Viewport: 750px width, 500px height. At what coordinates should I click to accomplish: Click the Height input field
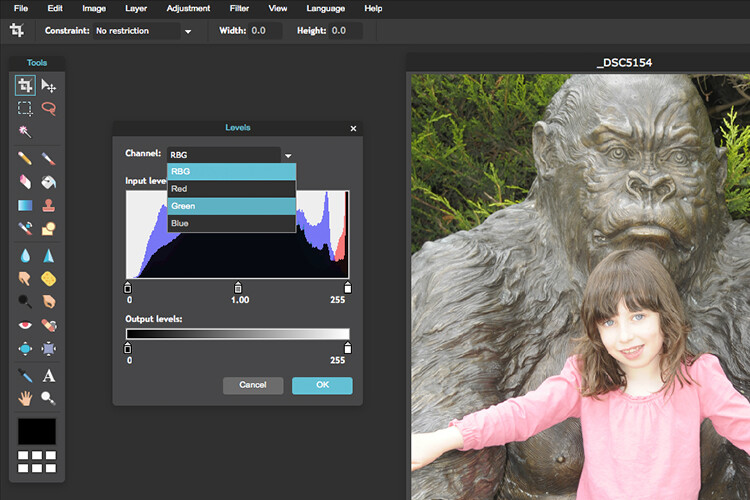click(x=346, y=31)
